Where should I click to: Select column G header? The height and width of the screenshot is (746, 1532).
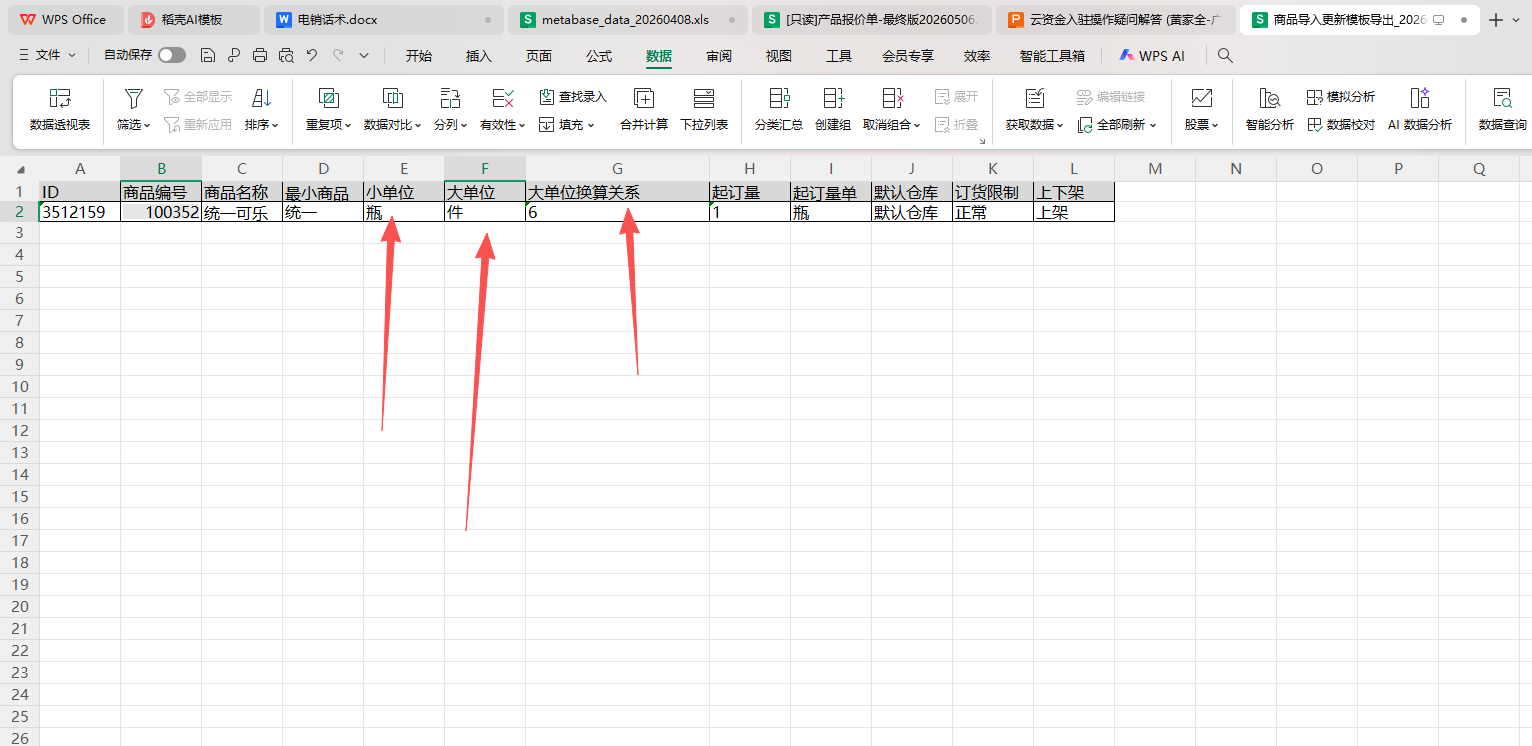click(x=617, y=168)
